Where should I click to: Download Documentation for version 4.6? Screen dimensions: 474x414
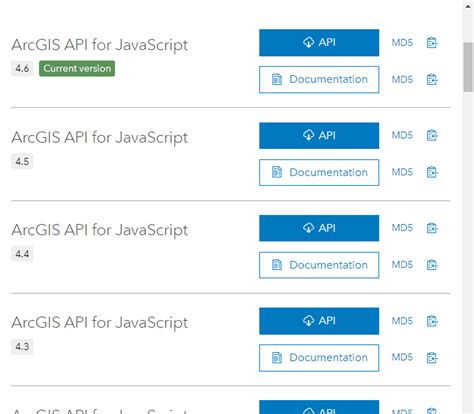(x=319, y=80)
